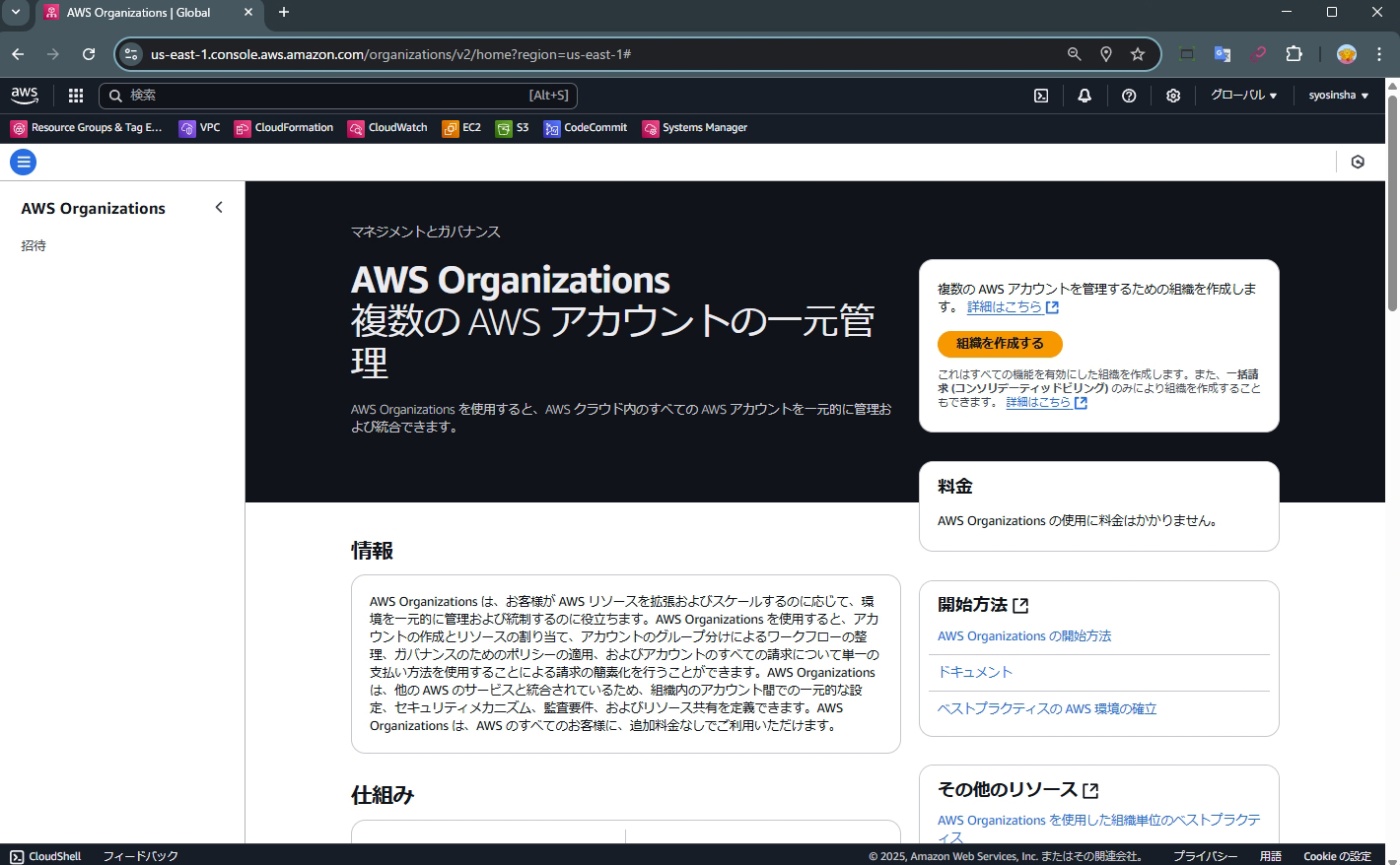Screen dimensions: 1400x865
Task: Open Cookie の設定 in the footer
Action: click(x=1337, y=856)
